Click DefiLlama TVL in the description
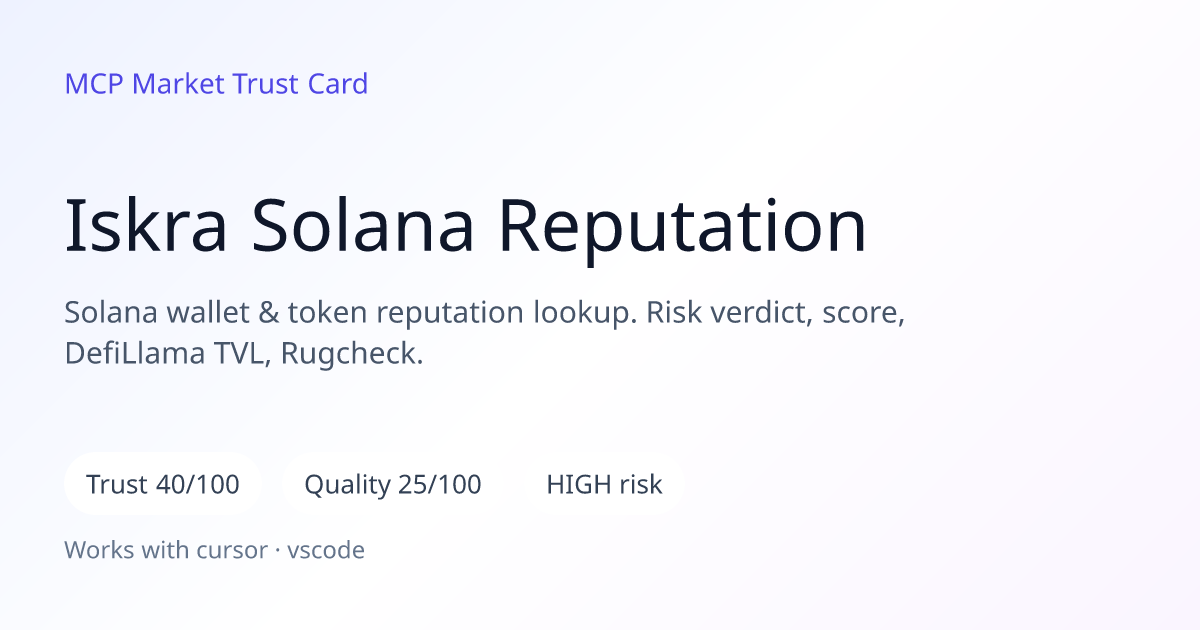 pyautogui.click(x=166, y=354)
